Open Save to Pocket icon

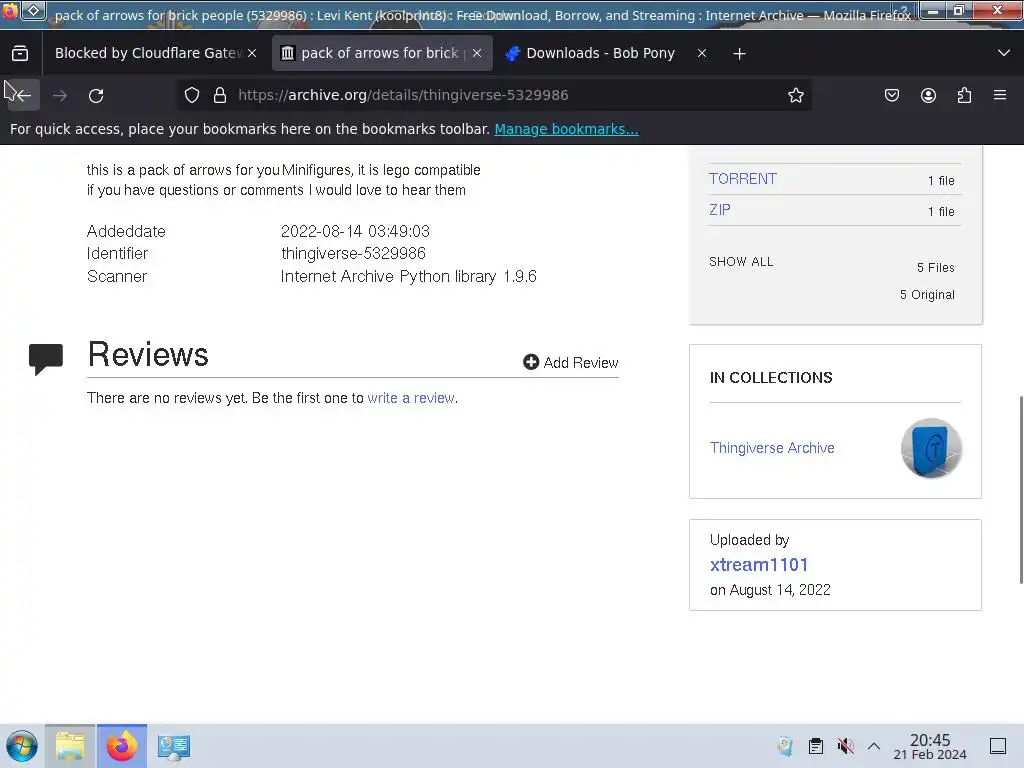pos(891,95)
